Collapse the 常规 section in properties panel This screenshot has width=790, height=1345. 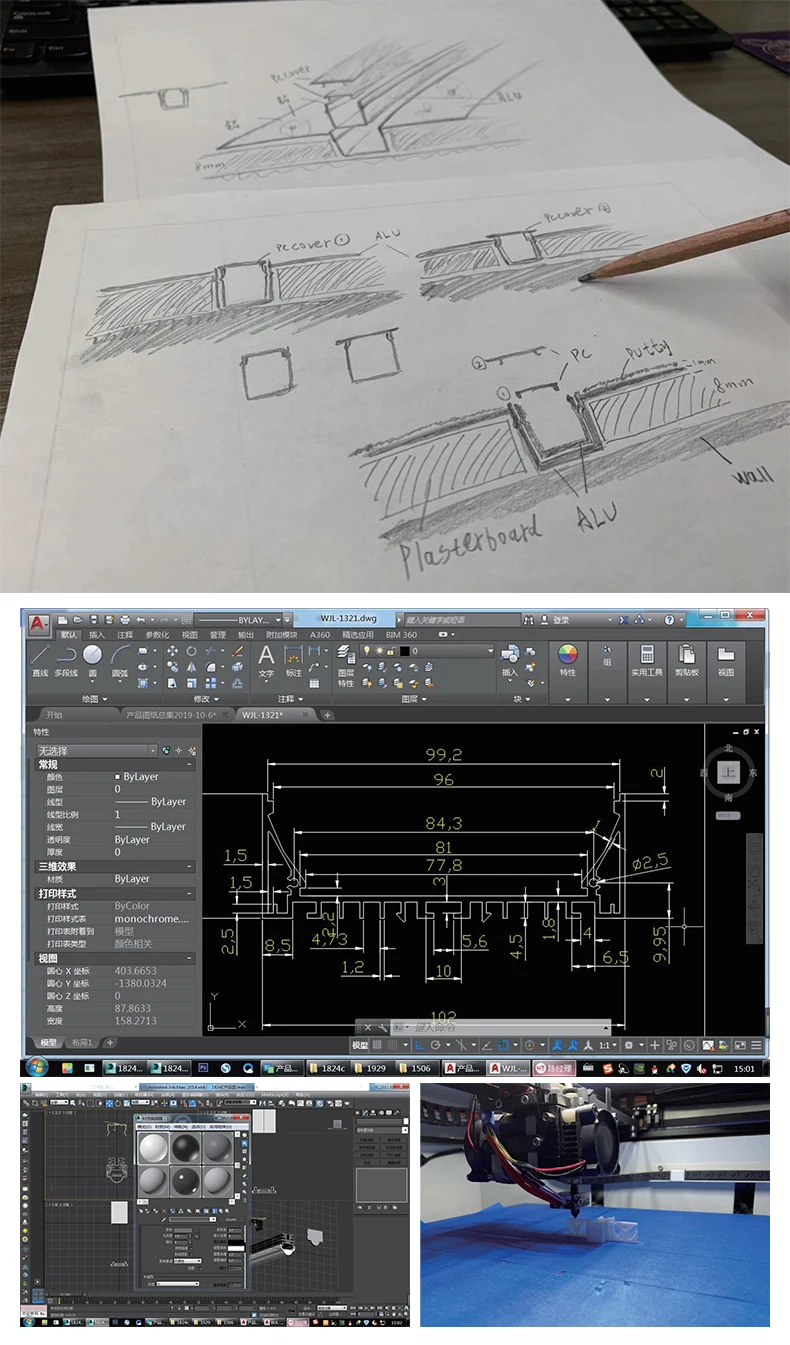pos(190,764)
